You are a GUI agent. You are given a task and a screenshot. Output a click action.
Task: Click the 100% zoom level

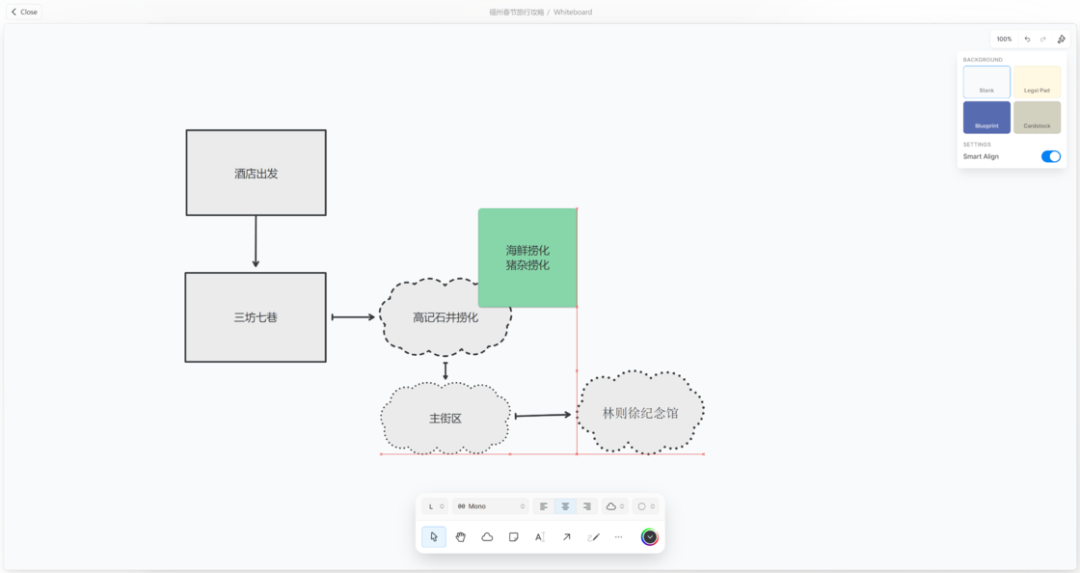pos(1004,39)
